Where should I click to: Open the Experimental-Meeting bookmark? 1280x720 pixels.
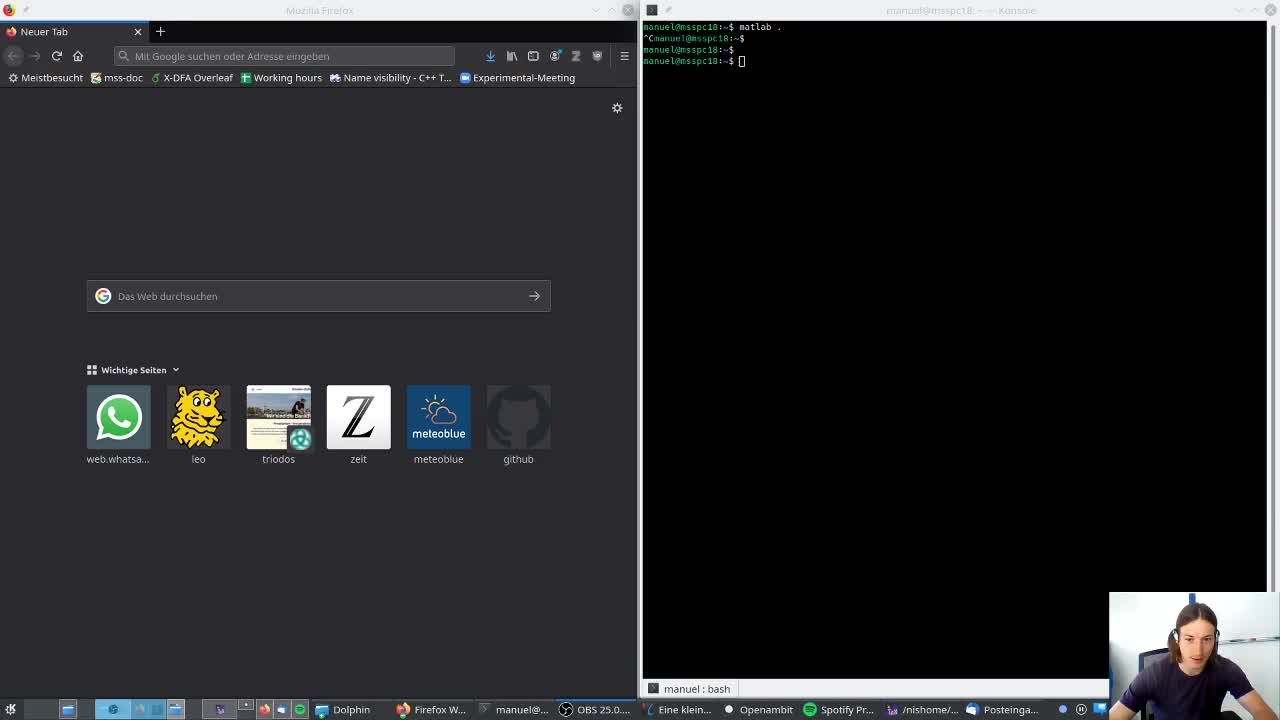pyautogui.click(x=518, y=77)
